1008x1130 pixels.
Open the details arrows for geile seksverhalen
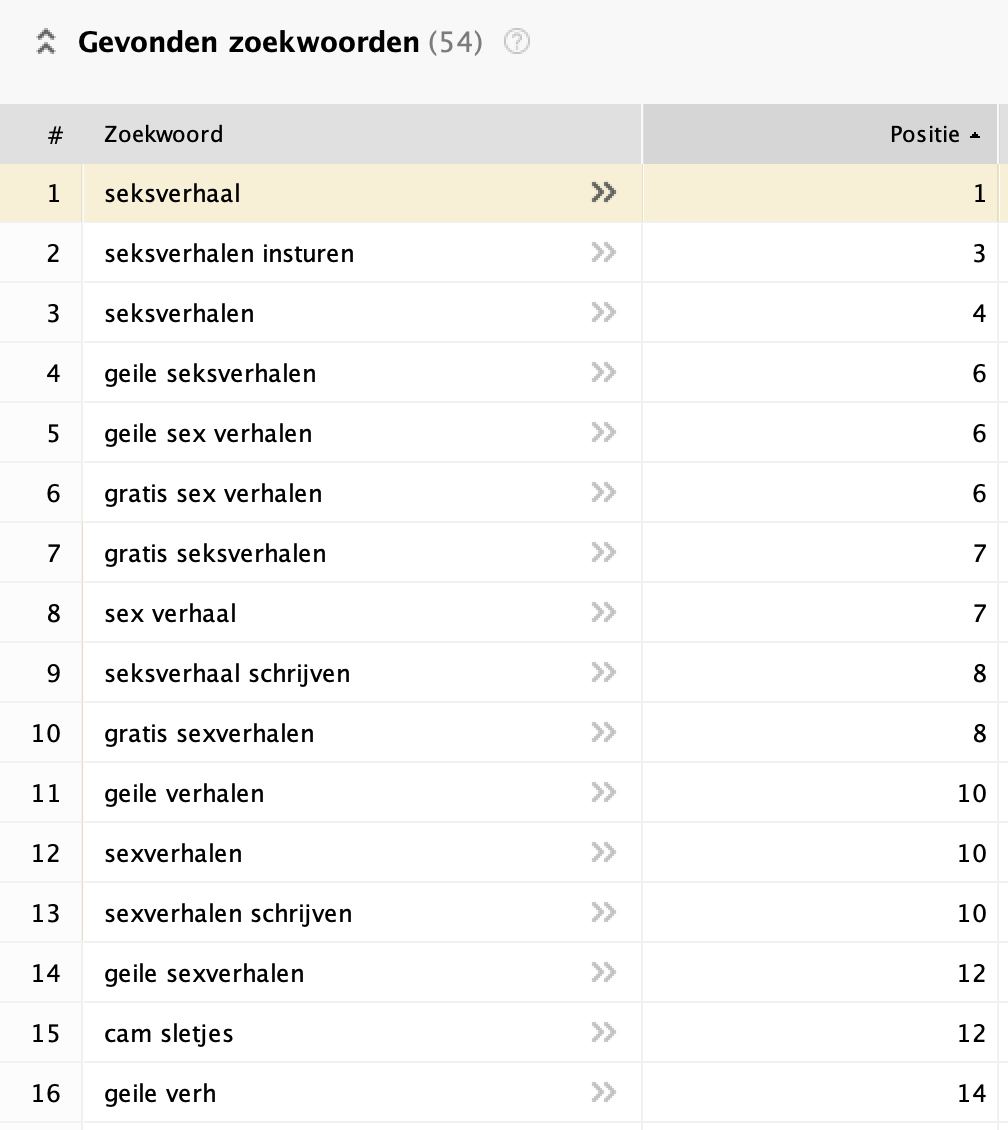click(604, 373)
